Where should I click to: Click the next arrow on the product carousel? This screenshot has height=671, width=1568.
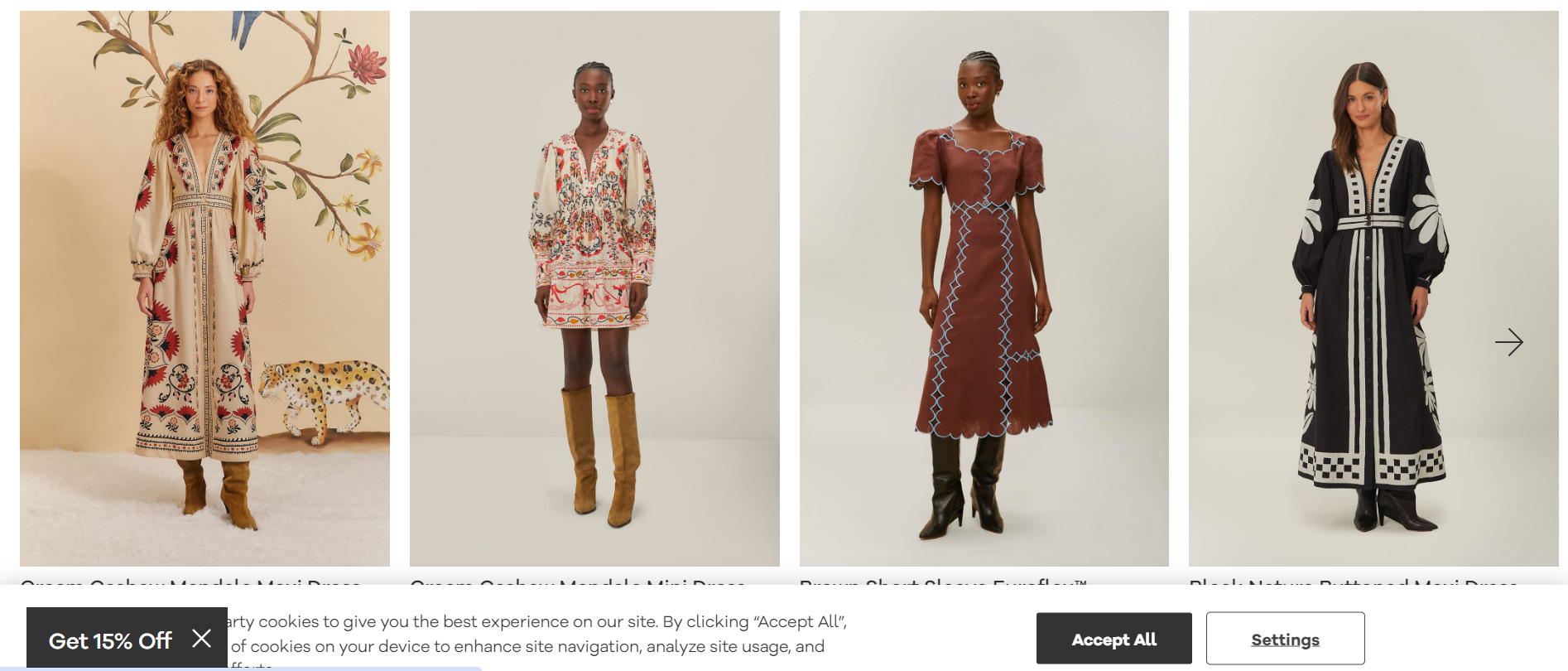point(1508,341)
